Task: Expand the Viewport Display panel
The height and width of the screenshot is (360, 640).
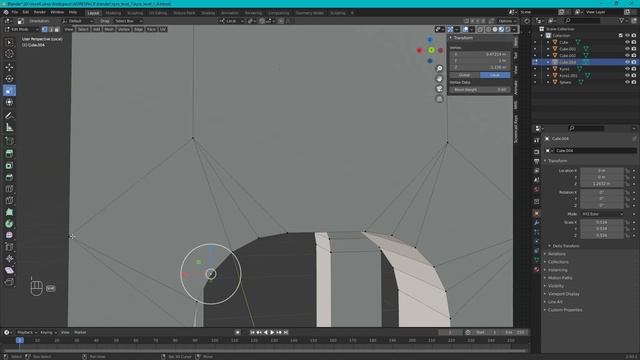Action: coord(563,294)
